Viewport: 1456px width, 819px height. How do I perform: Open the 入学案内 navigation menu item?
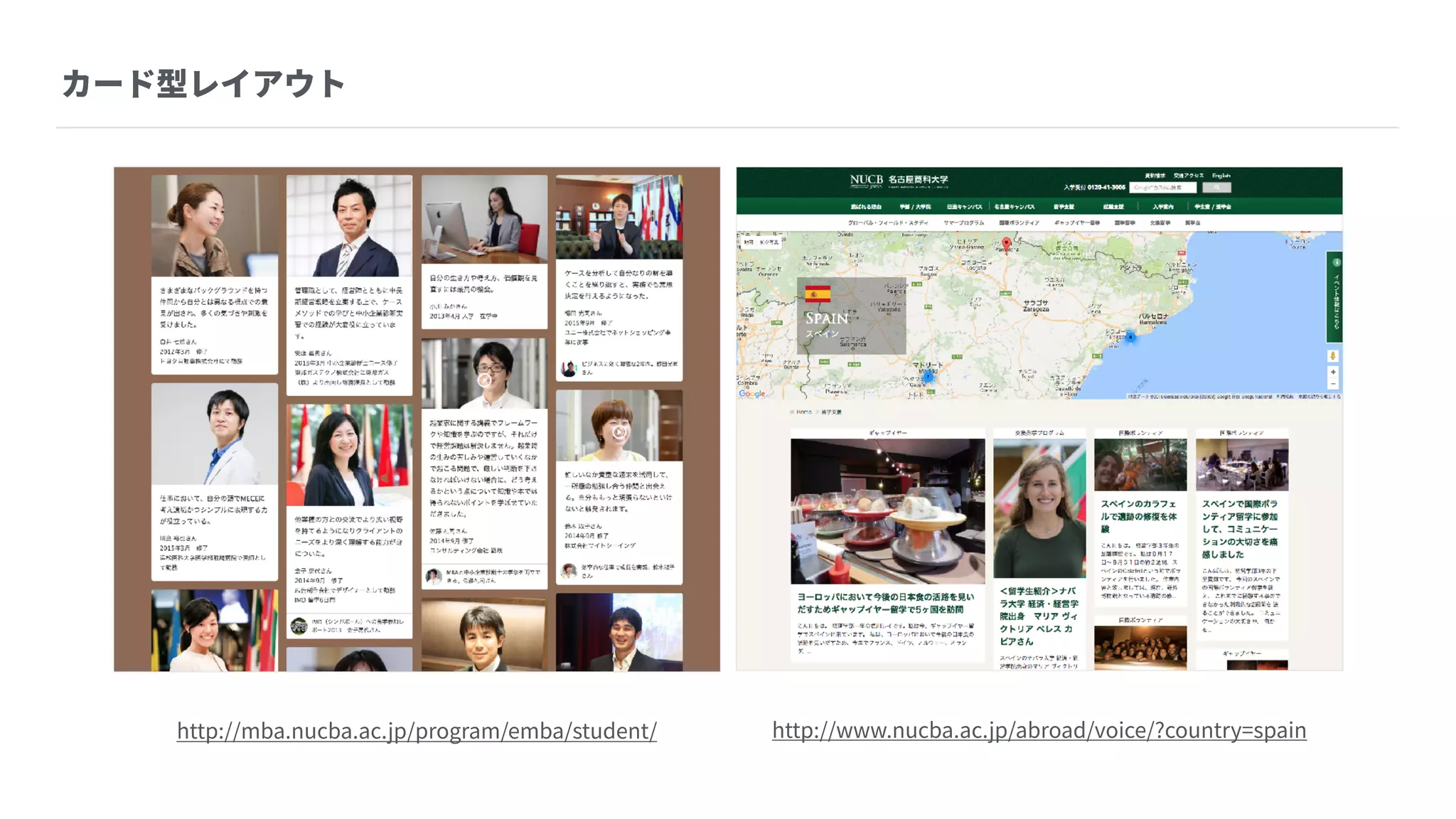(x=1163, y=207)
